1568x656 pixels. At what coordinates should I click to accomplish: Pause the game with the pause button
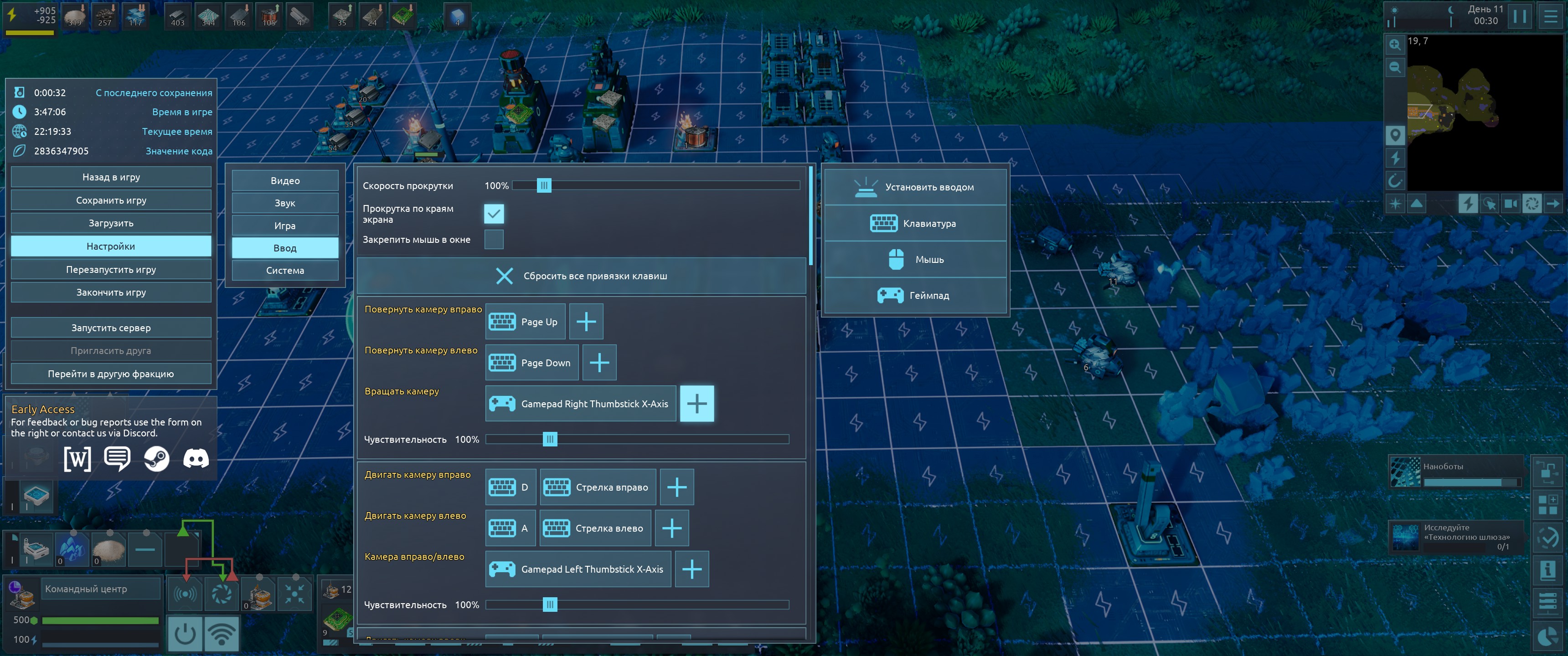pyautogui.click(x=1519, y=16)
